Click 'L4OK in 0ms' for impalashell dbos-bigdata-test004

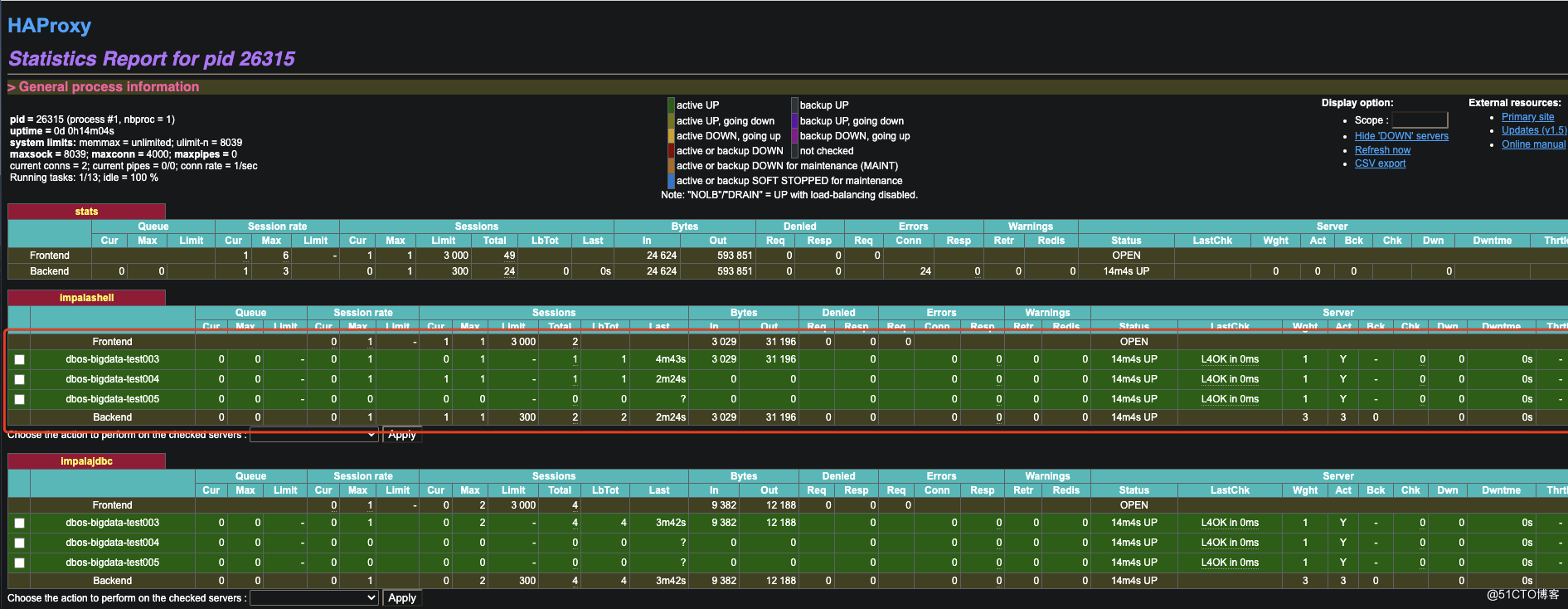[1230, 379]
